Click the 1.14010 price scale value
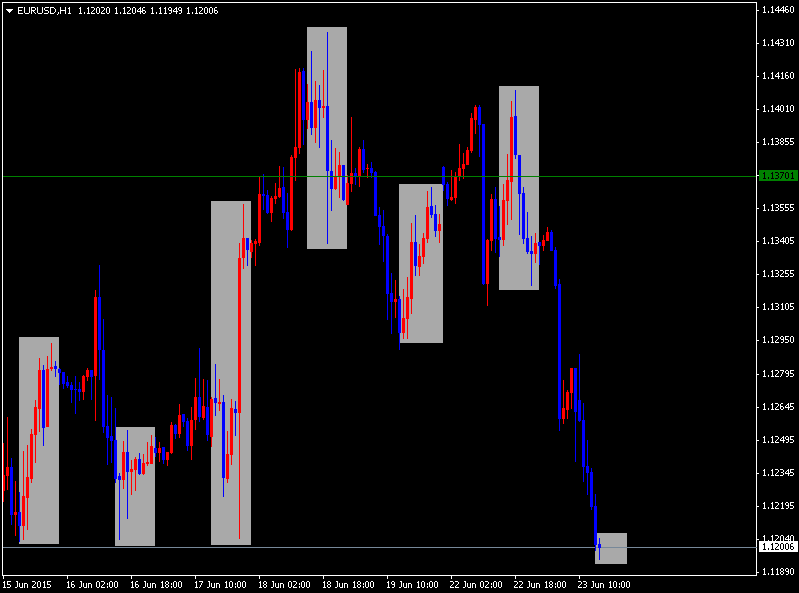Image resolution: width=799 pixels, height=593 pixels. pos(778,109)
